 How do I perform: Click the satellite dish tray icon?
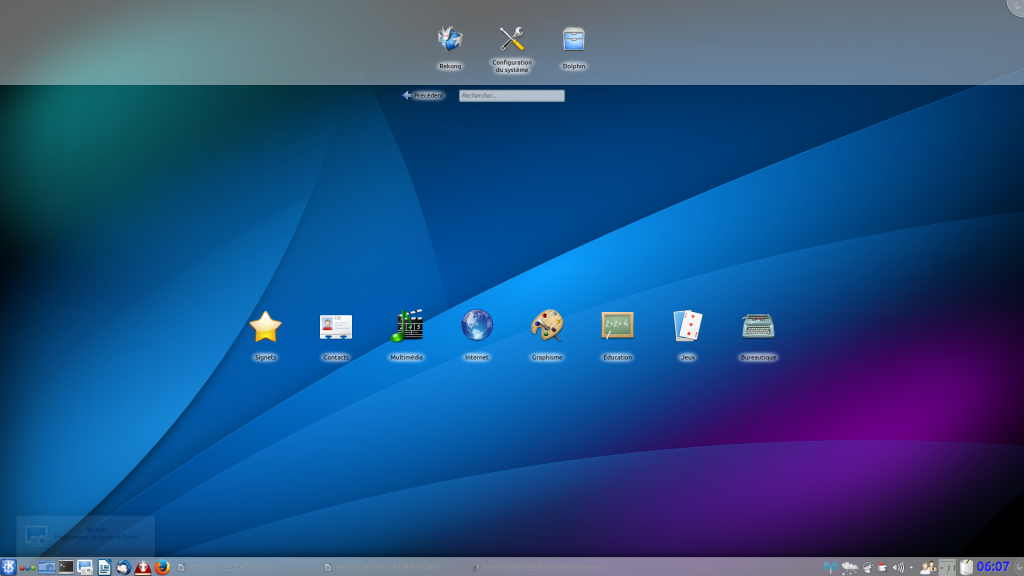pyautogui.click(x=868, y=568)
